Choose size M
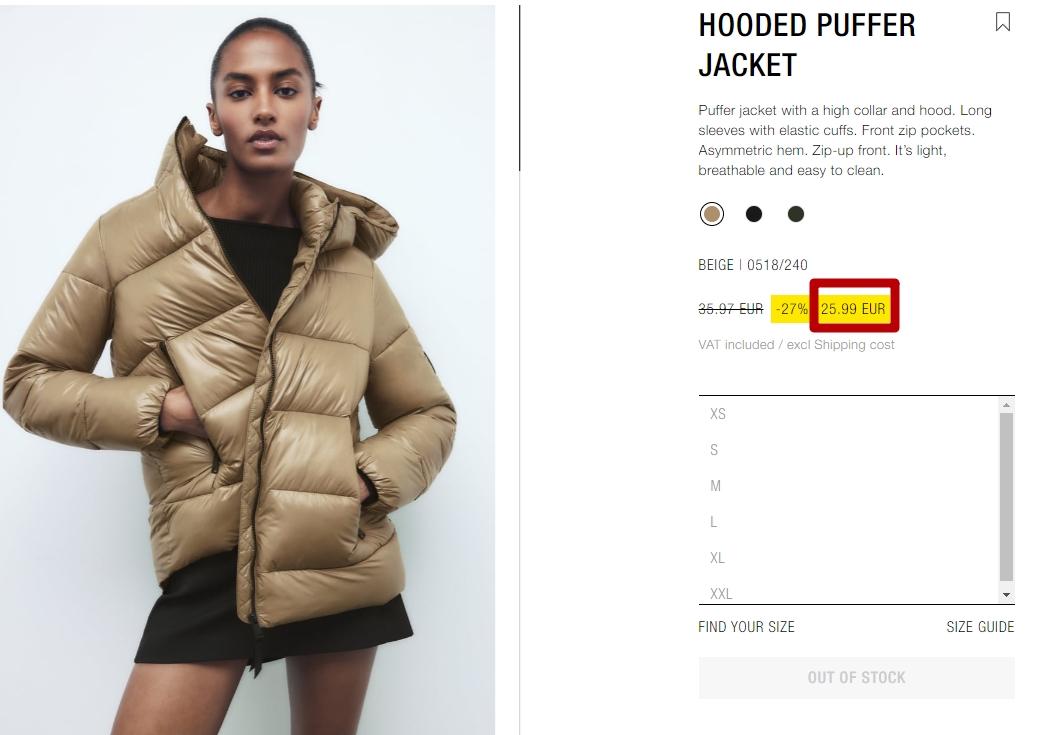Image resolution: width=1046 pixels, height=735 pixels. click(x=849, y=486)
